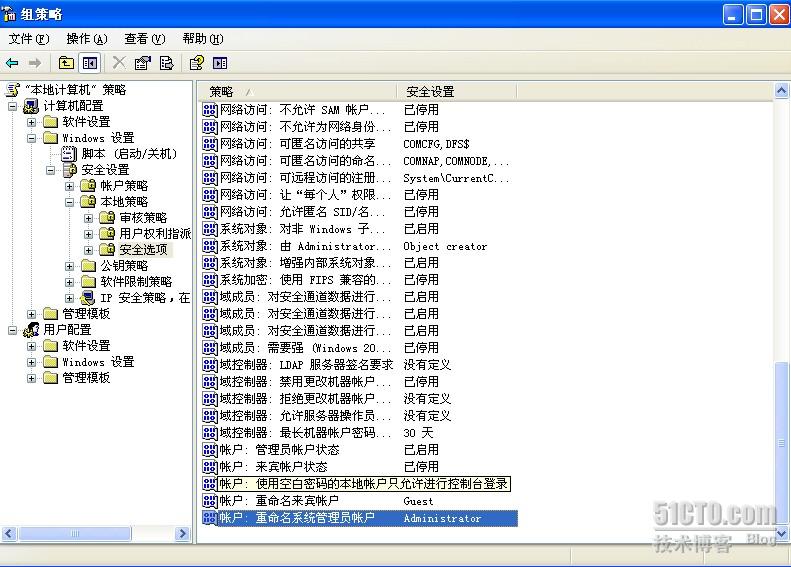This screenshot has width=791, height=567.
Task: Toggle the Show/Hide Console Tree icon
Action: tap(90, 63)
